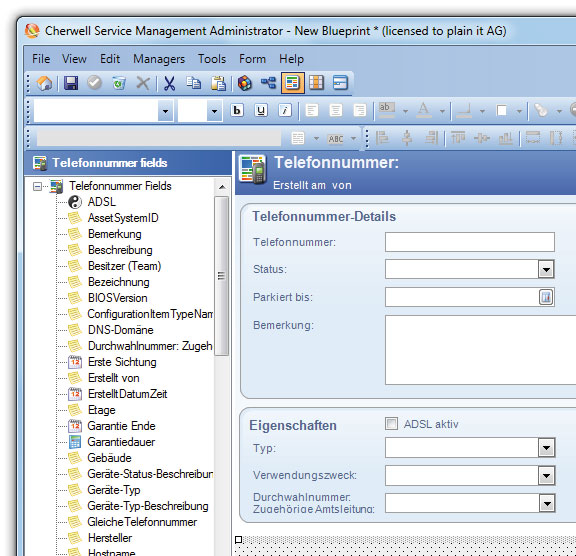This screenshot has height=556, width=576.
Task: Open the Durchwahlnummer Amtsleitung dropdown
Action: 547,503
